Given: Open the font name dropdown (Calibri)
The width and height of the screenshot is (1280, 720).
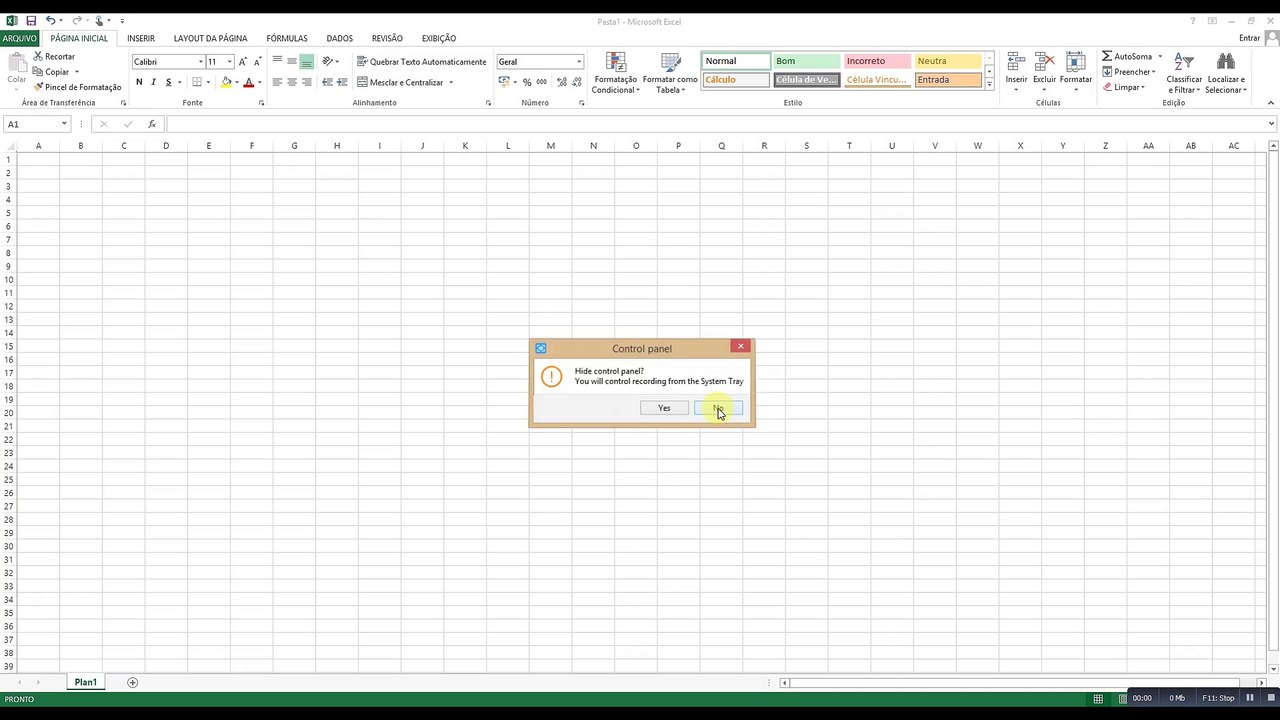Looking at the screenshot, I should tap(200, 62).
